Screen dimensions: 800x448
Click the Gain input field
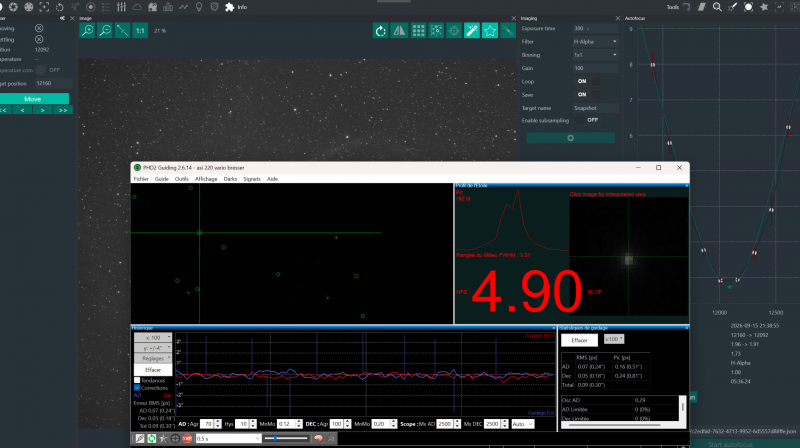point(595,68)
